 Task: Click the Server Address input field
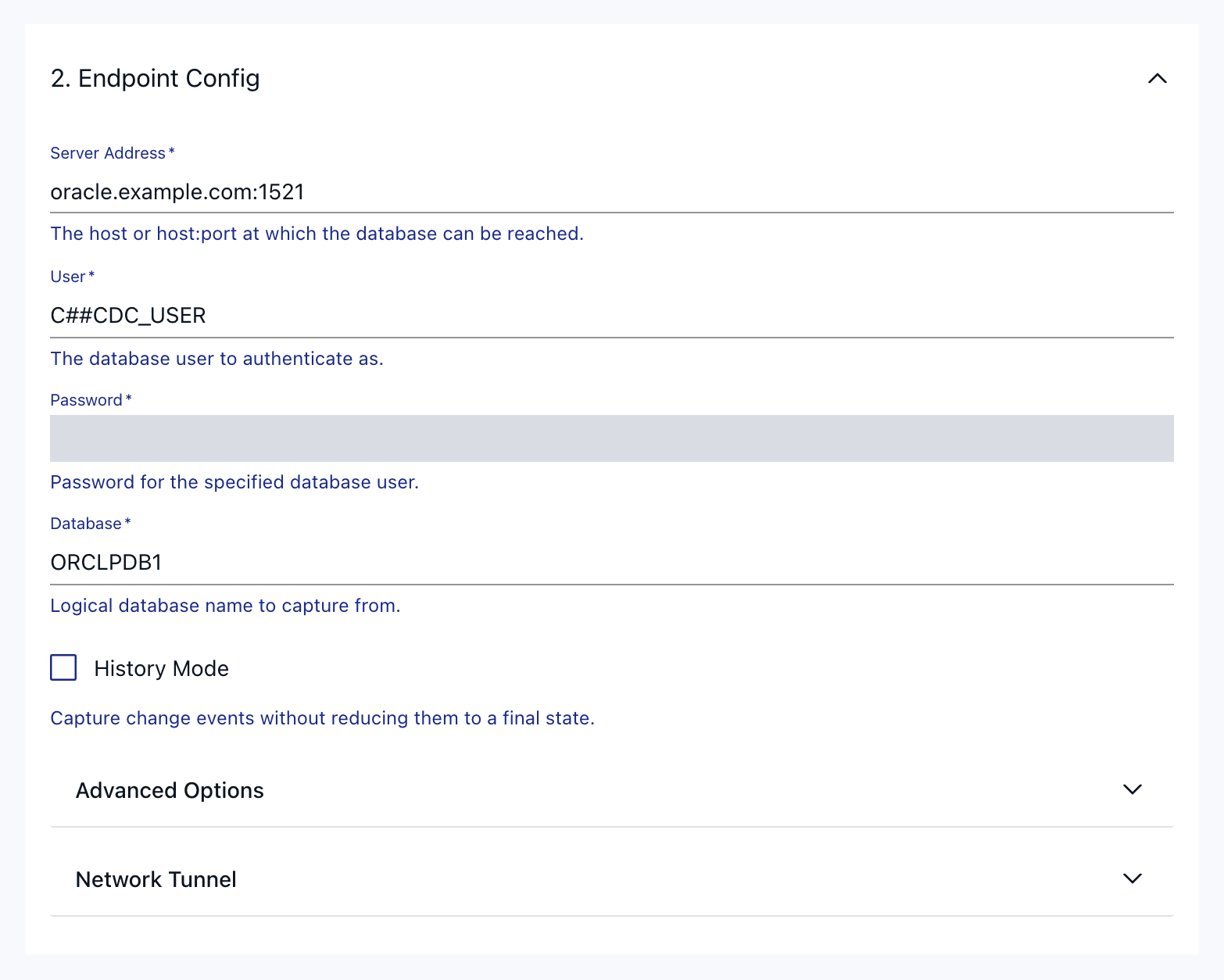(x=612, y=192)
